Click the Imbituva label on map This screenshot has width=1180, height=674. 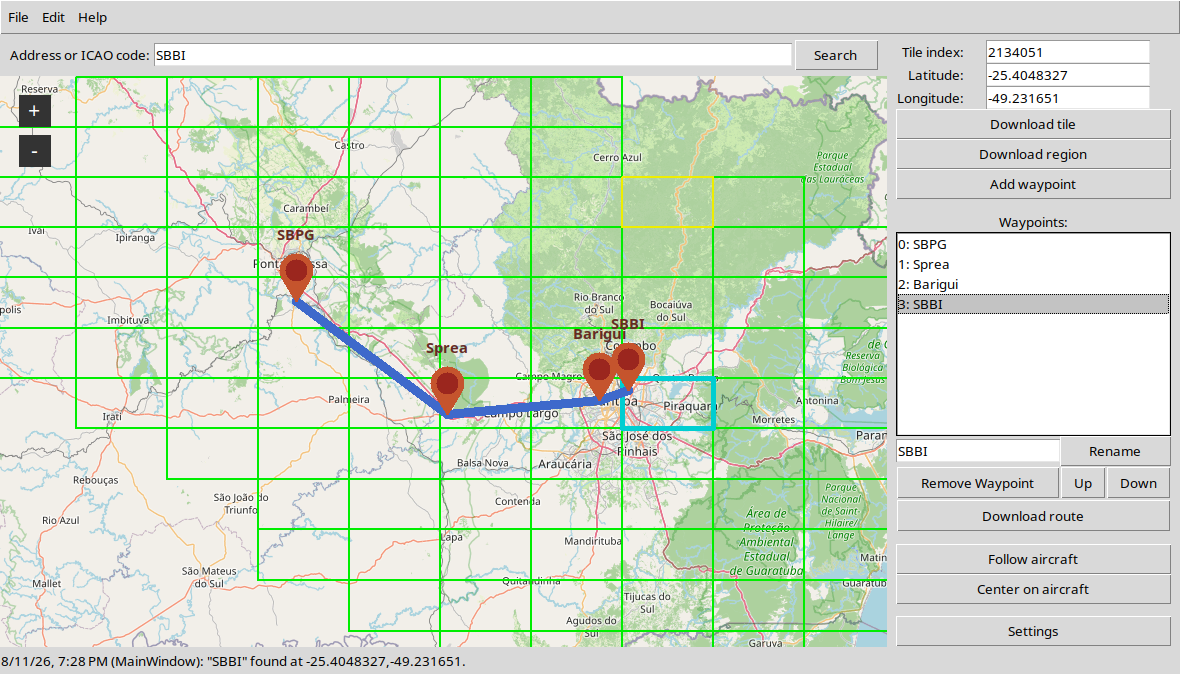coord(128,320)
